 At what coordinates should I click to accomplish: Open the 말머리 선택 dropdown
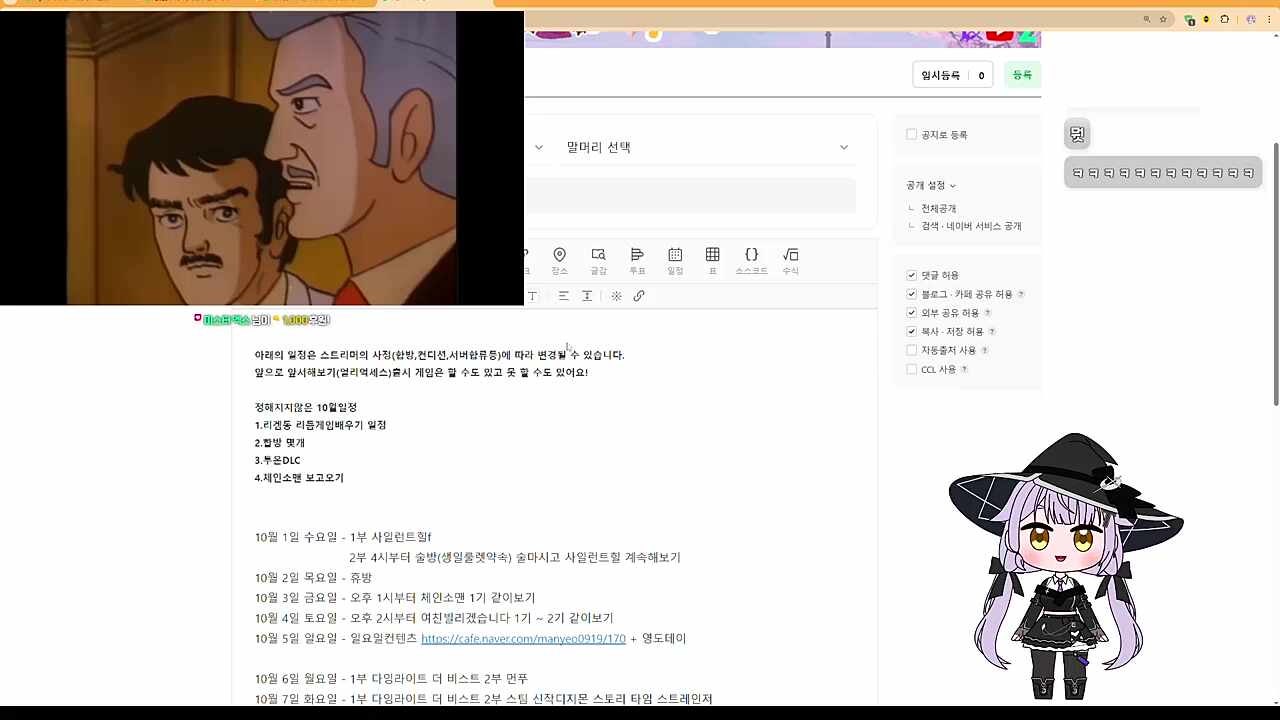point(708,147)
